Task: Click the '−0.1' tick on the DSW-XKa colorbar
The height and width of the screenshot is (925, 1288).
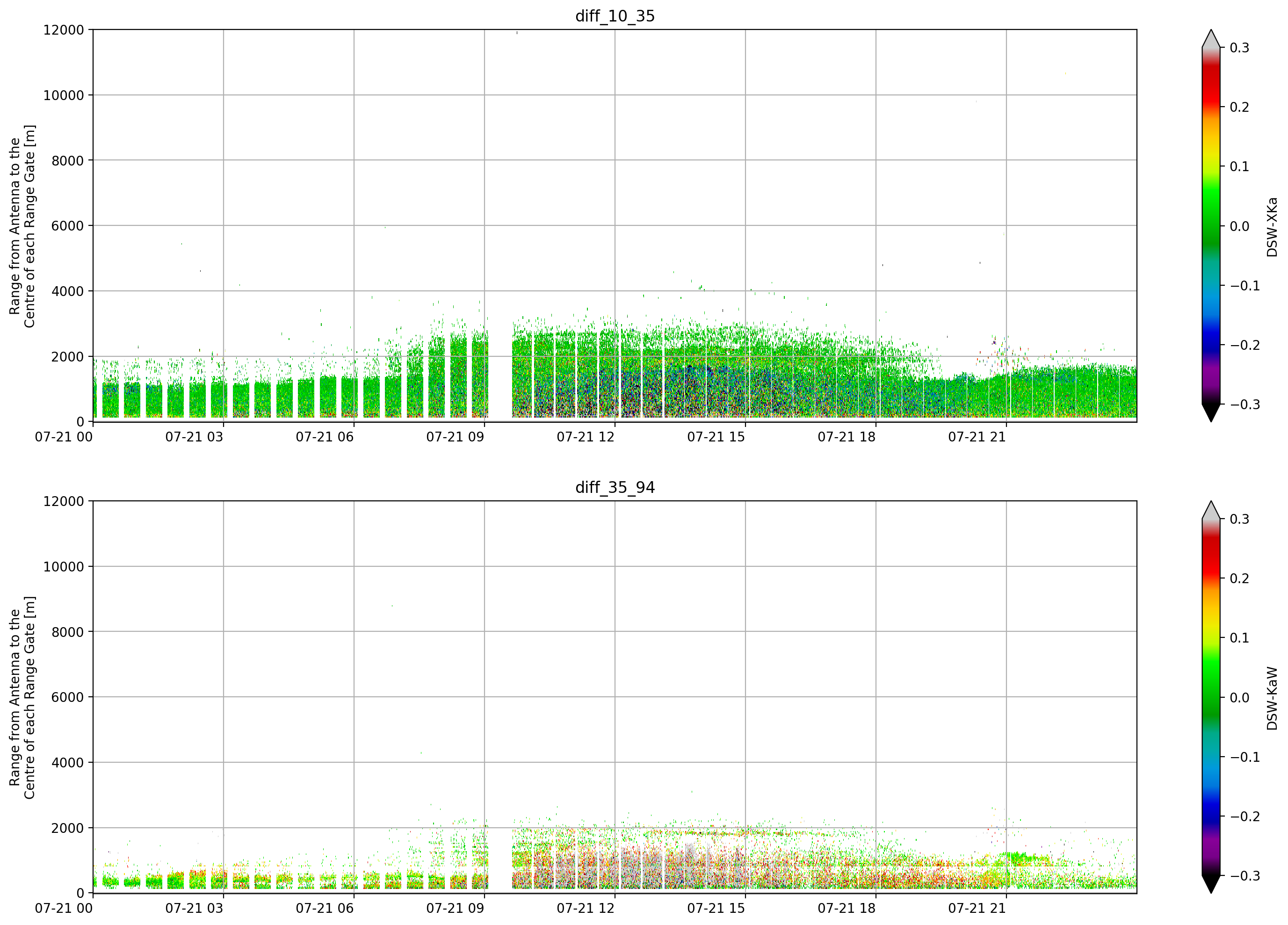Action: point(1245,286)
